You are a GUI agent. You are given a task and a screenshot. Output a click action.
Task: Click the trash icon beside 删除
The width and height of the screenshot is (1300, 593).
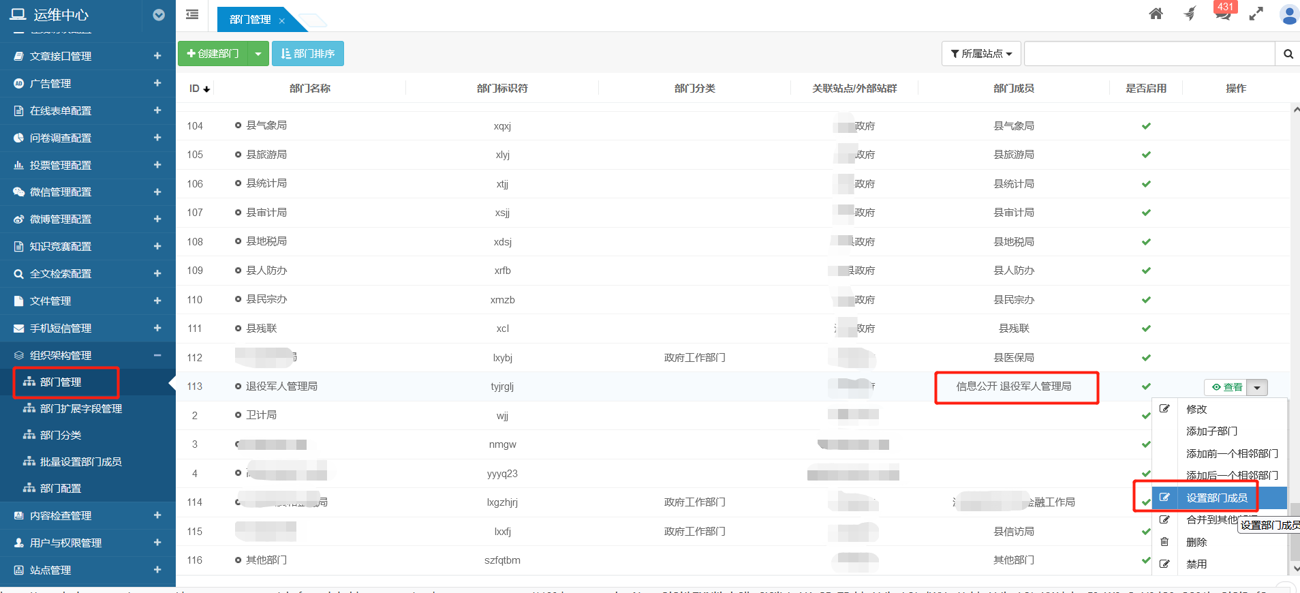1165,542
